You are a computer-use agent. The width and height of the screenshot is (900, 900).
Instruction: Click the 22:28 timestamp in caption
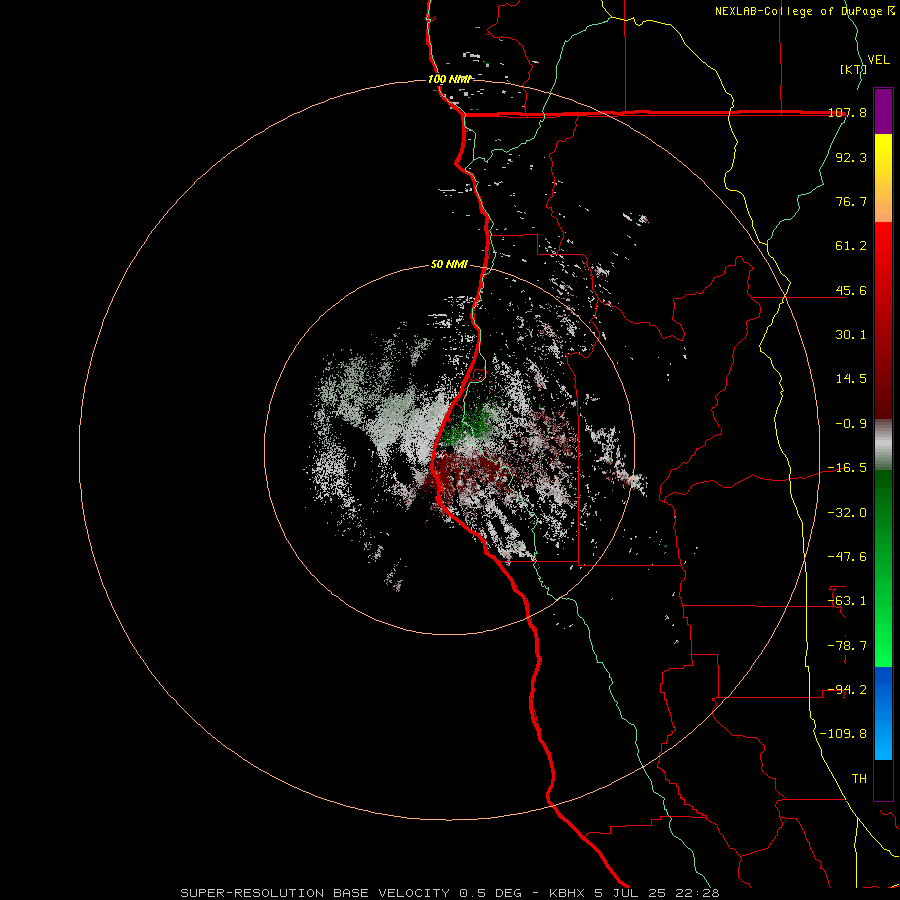point(697,893)
